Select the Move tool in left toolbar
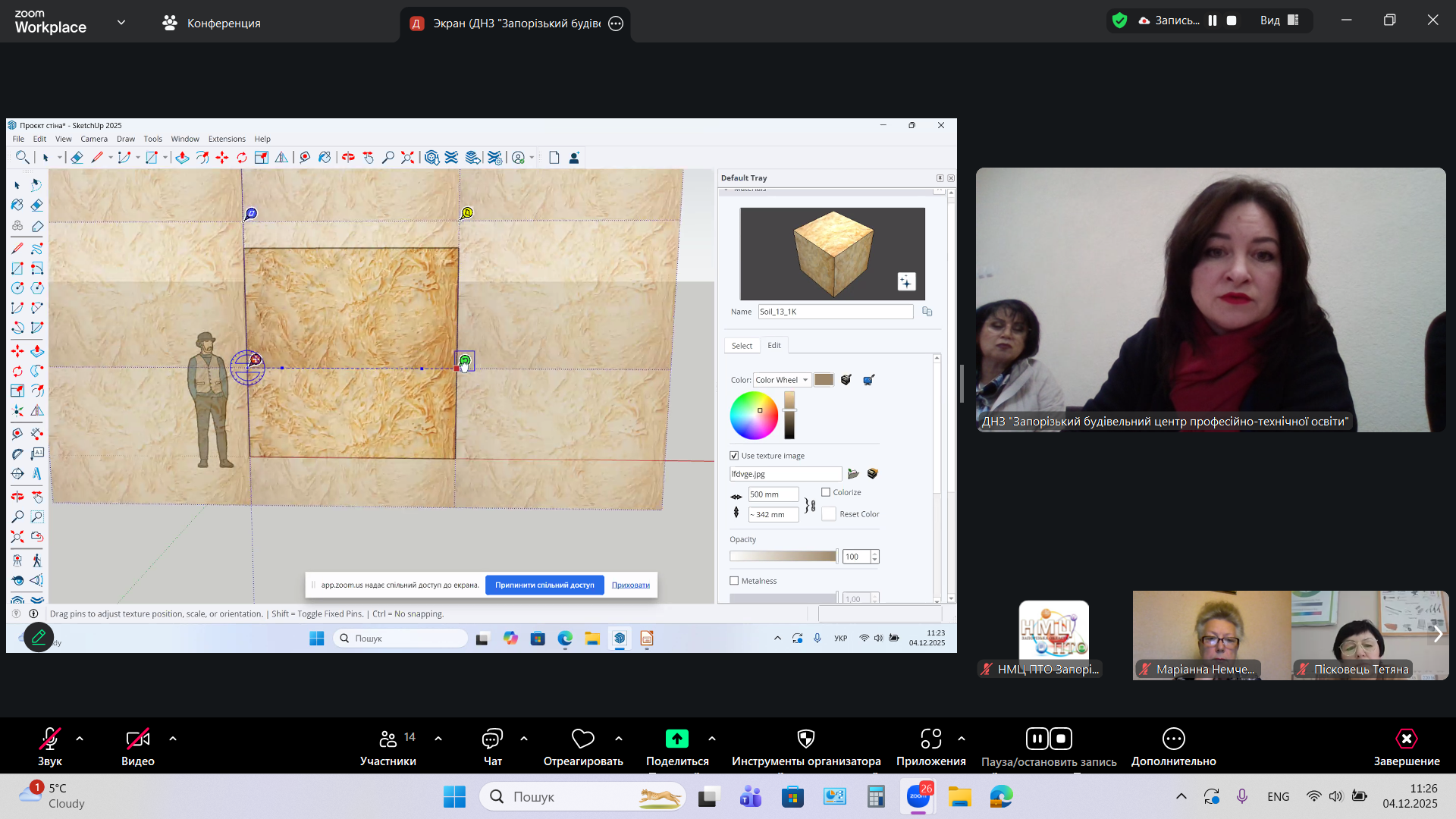 (x=17, y=351)
